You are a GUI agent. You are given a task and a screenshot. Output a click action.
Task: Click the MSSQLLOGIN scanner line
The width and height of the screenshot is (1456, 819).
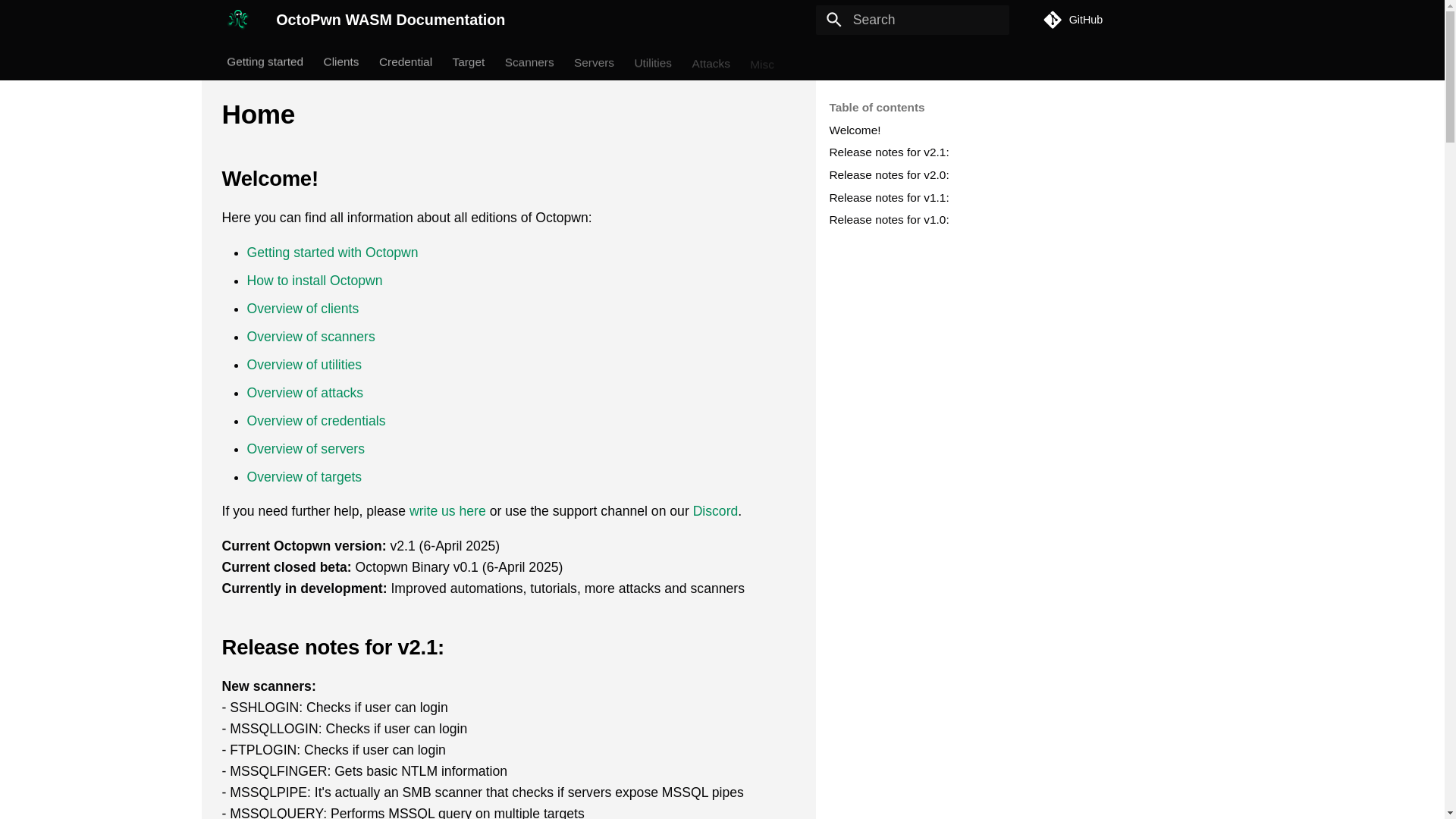tap(344, 729)
